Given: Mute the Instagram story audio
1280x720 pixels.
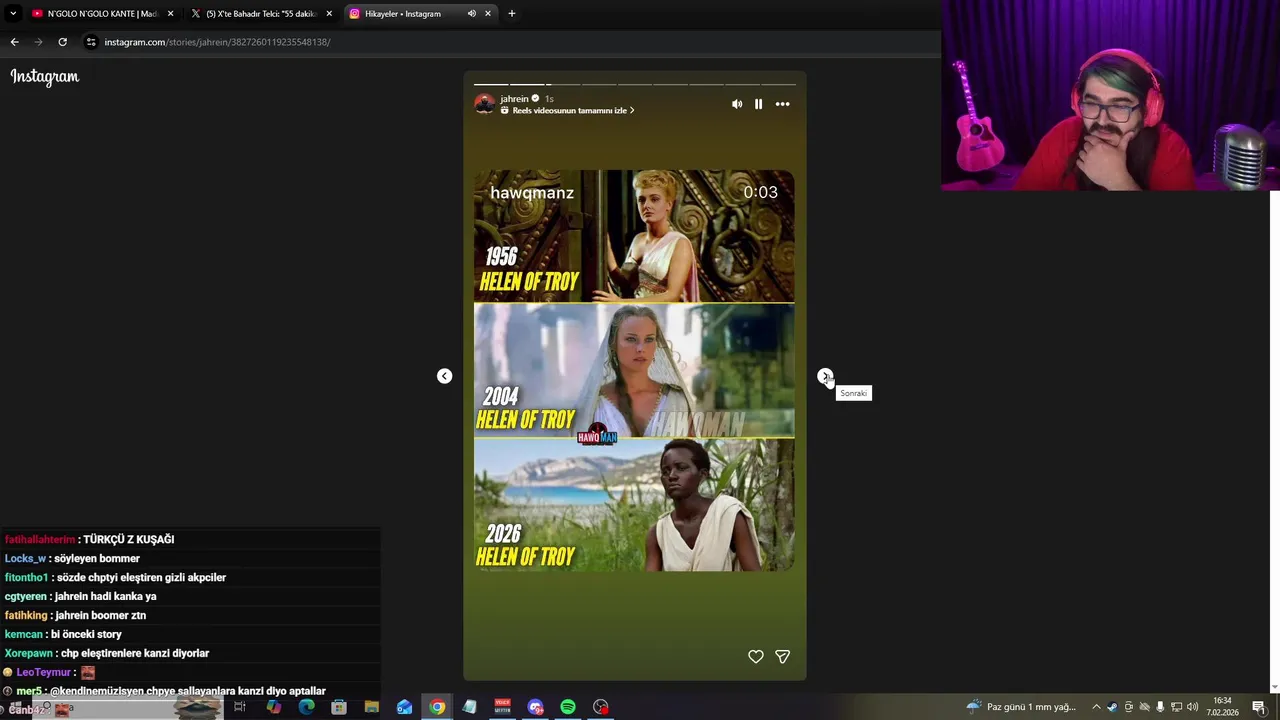Looking at the screenshot, I should coord(737,104).
